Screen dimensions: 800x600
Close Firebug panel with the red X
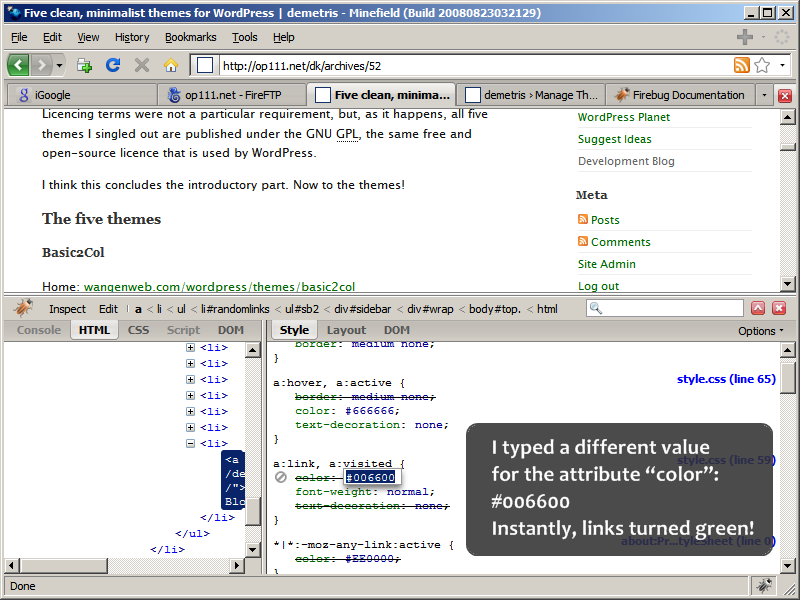(x=779, y=308)
